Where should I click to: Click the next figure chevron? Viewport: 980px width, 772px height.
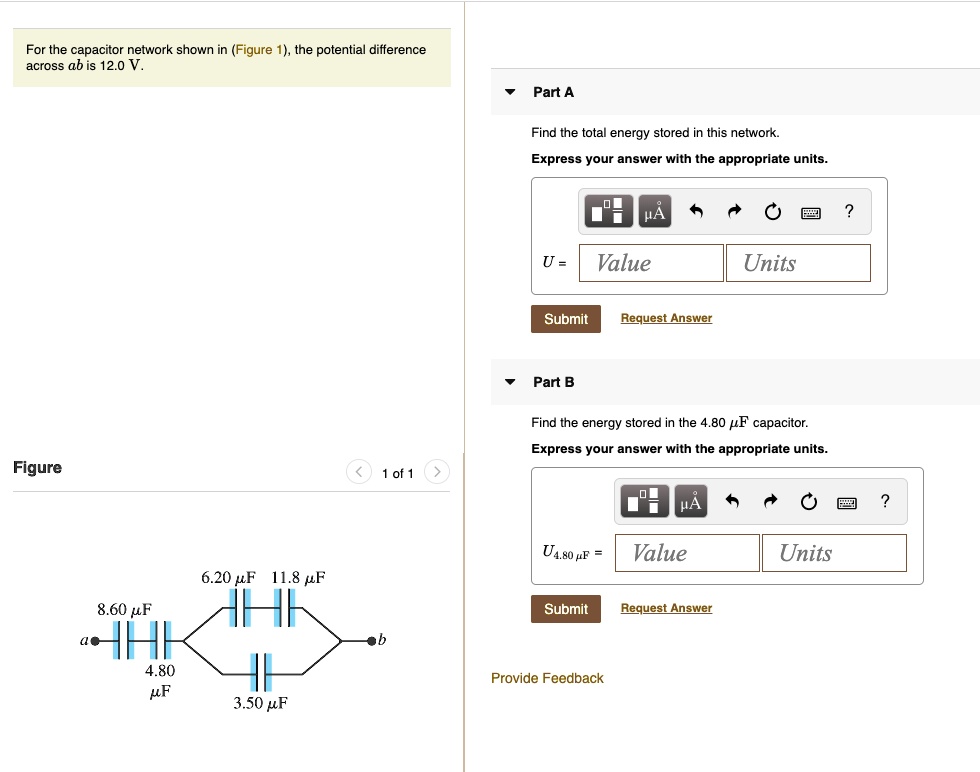coord(436,471)
